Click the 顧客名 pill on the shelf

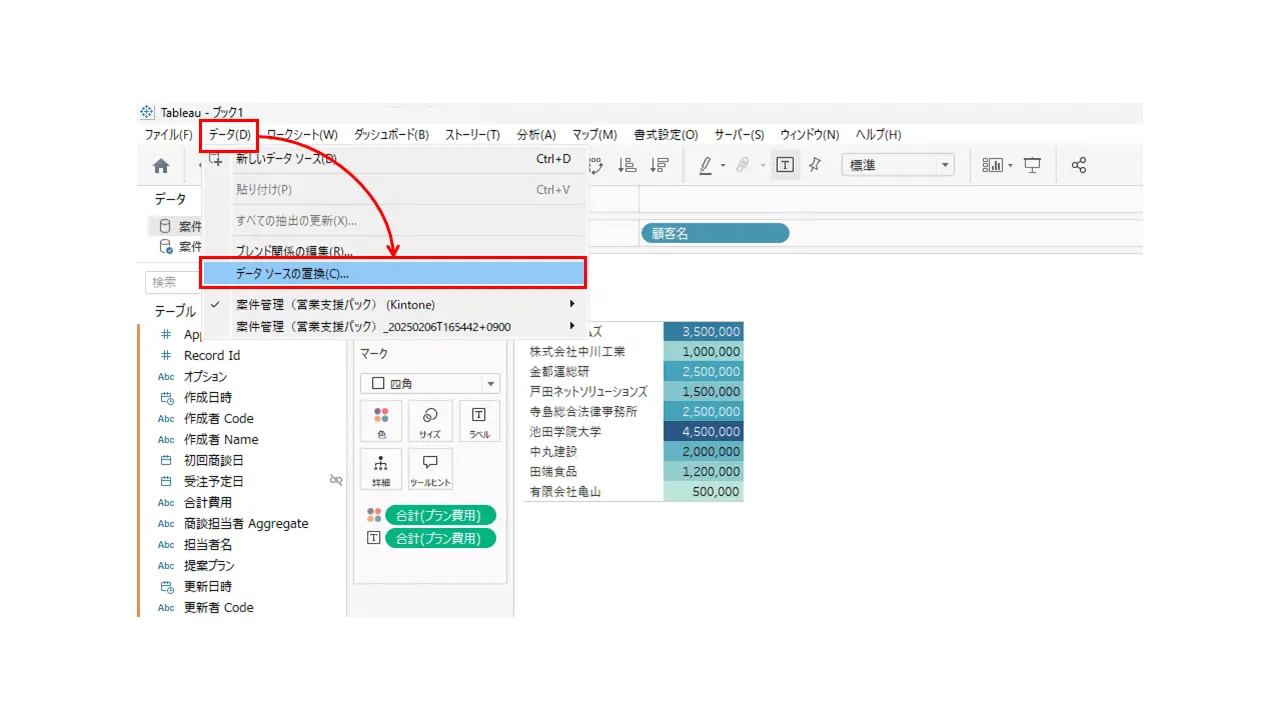pos(715,233)
